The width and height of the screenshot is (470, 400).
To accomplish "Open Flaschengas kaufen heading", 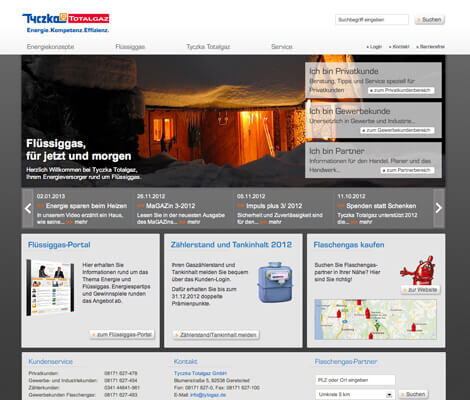I will click(x=349, y=245).
